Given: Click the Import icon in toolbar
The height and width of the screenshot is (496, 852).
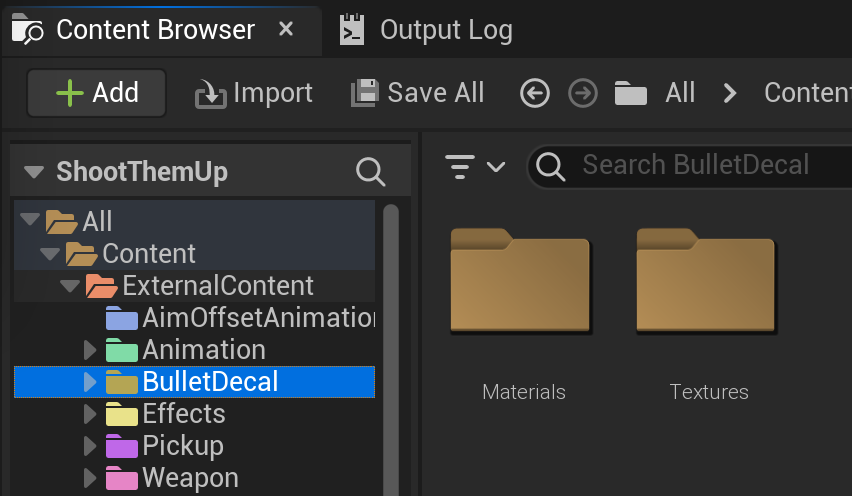Looking at the screenshot, I should [211, 94].
